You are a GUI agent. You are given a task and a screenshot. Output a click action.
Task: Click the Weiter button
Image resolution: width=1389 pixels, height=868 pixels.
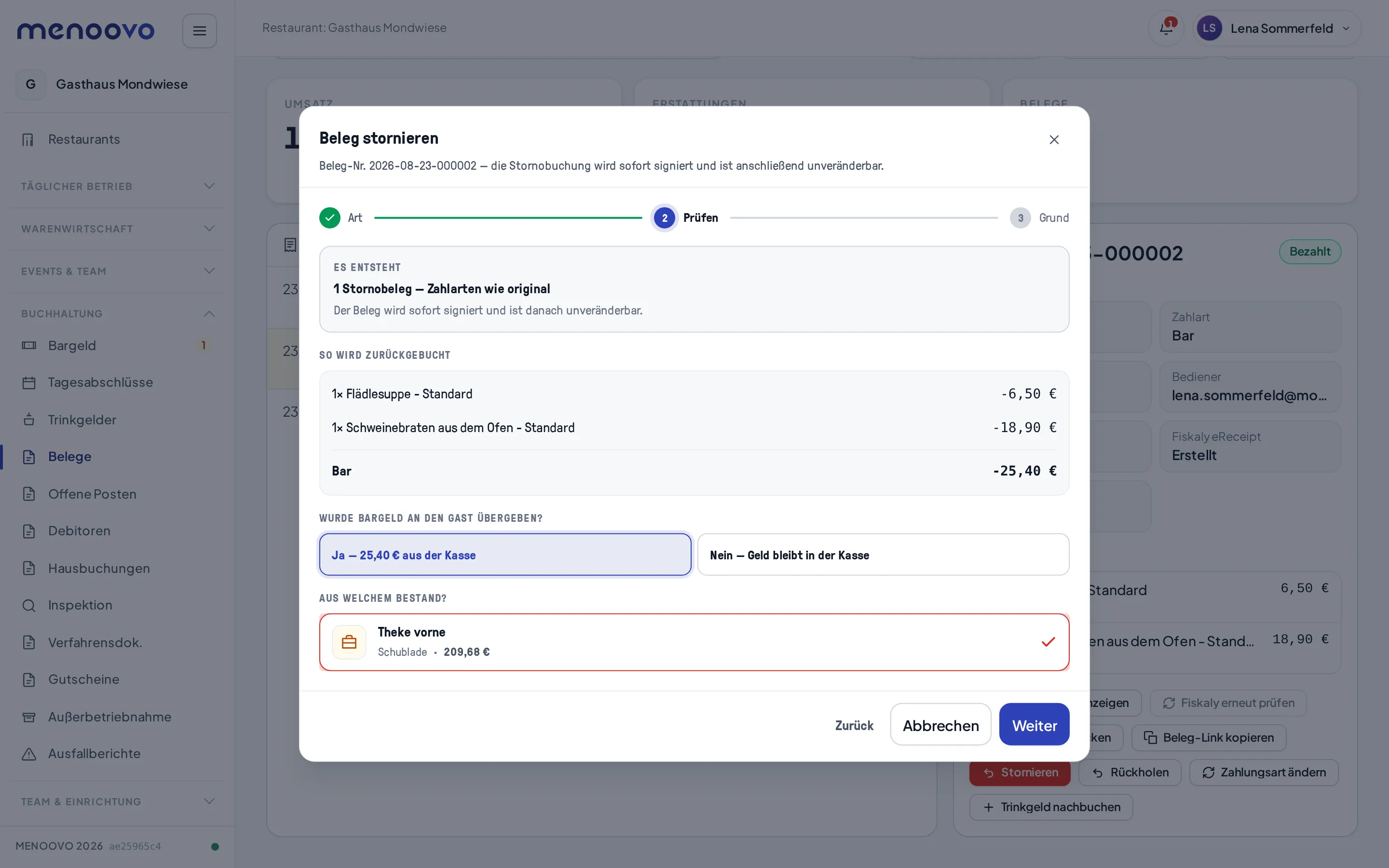click(x=1034, y=725)
